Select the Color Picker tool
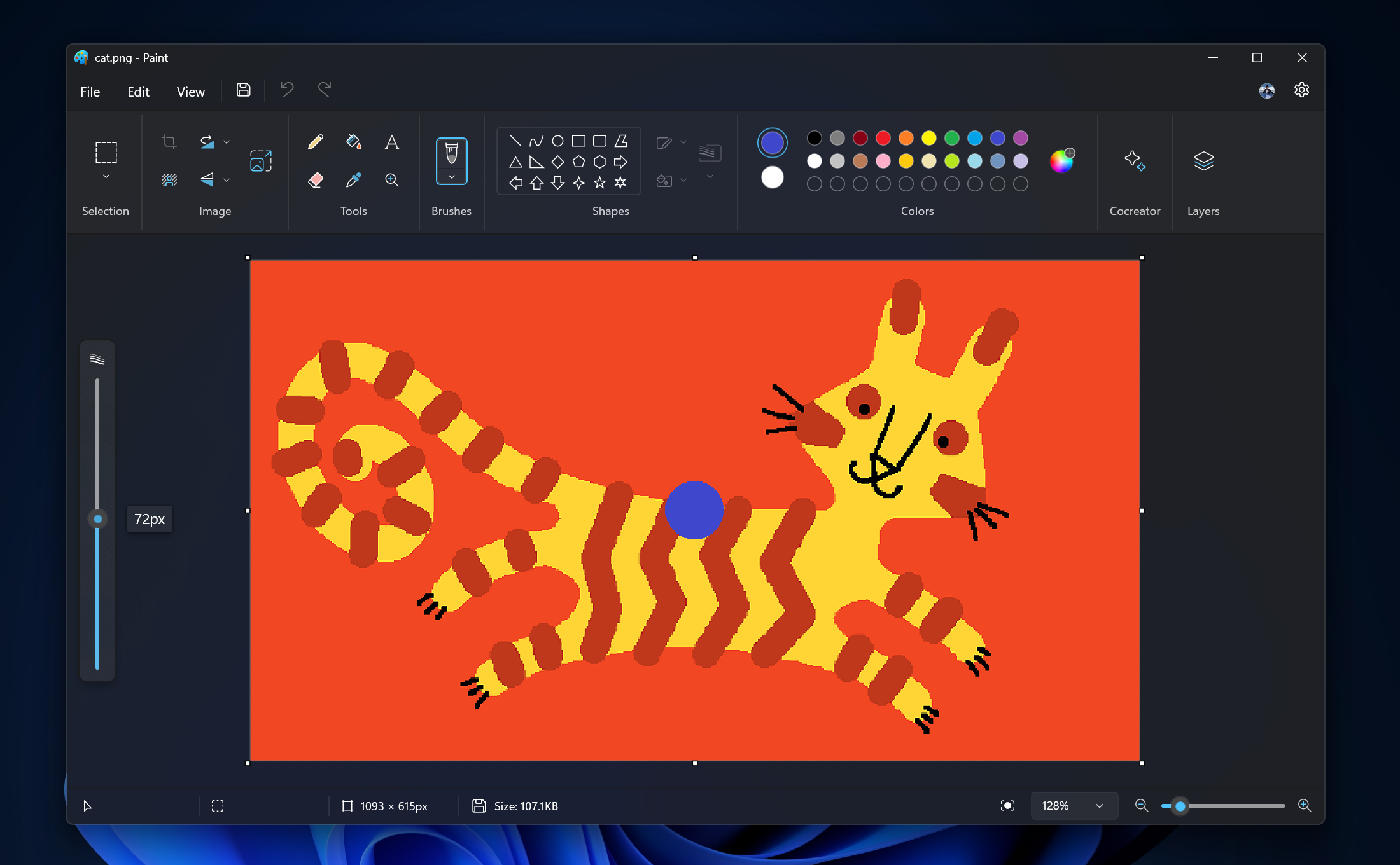1400x865 pixels. coord(353,179)
